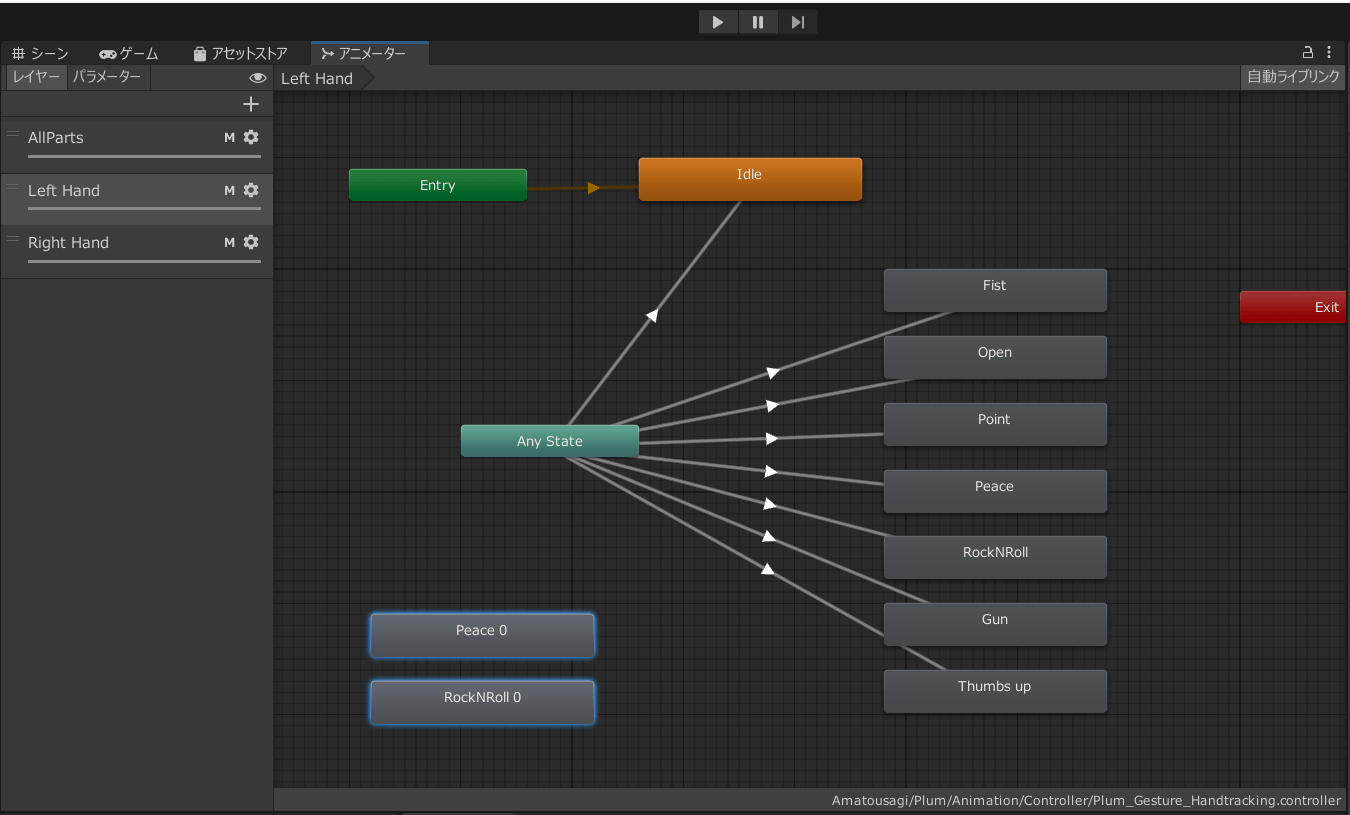This screenshot has height=815, width=1350.
Task: Toggle the lock icon in Animator window
Action: pos(1308,52)
